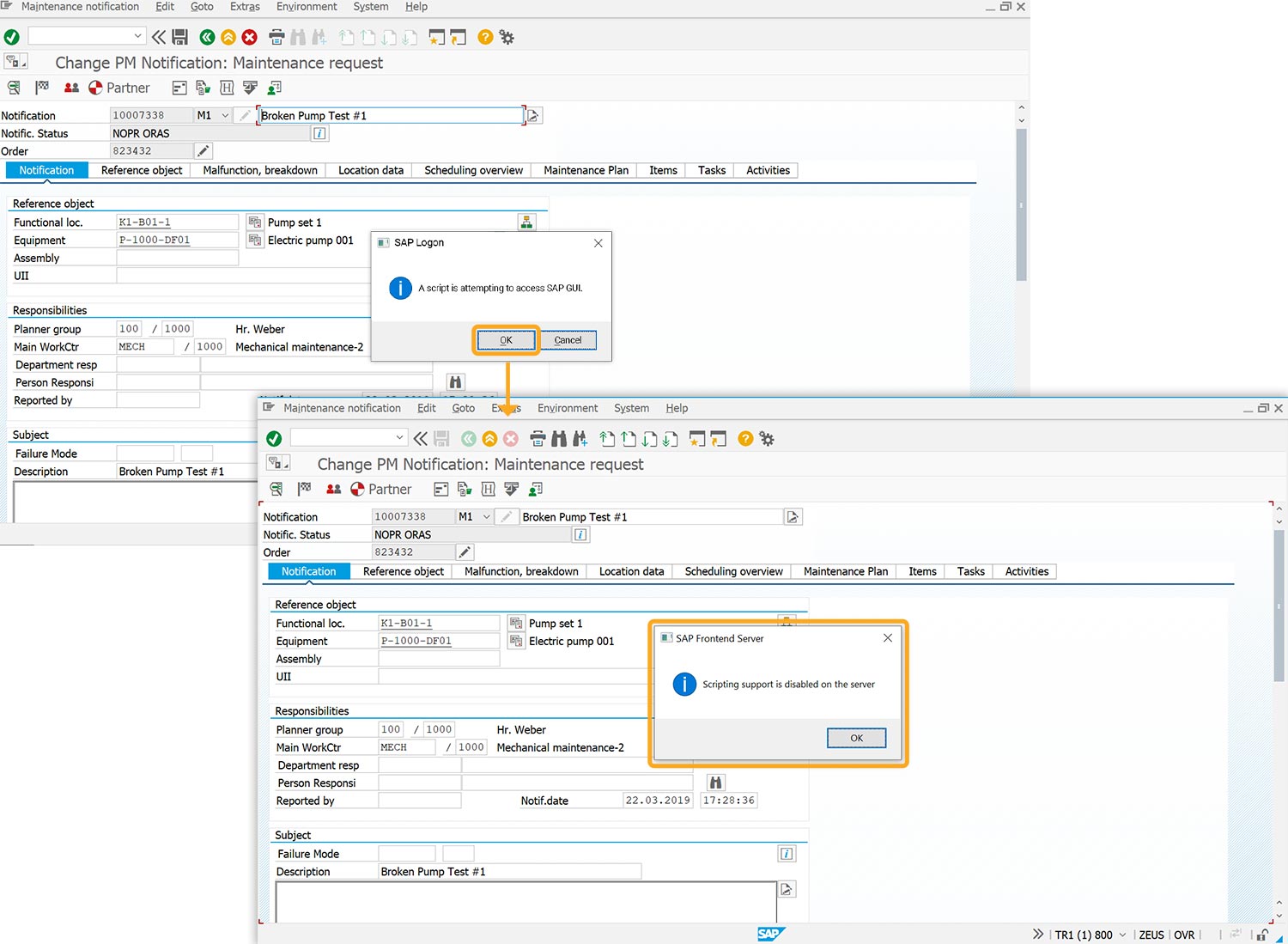This screenshot has width=1288, height=944.
Task: Click Broken Pump Test #1 field in back window header
Action: [x=391, y=115]
